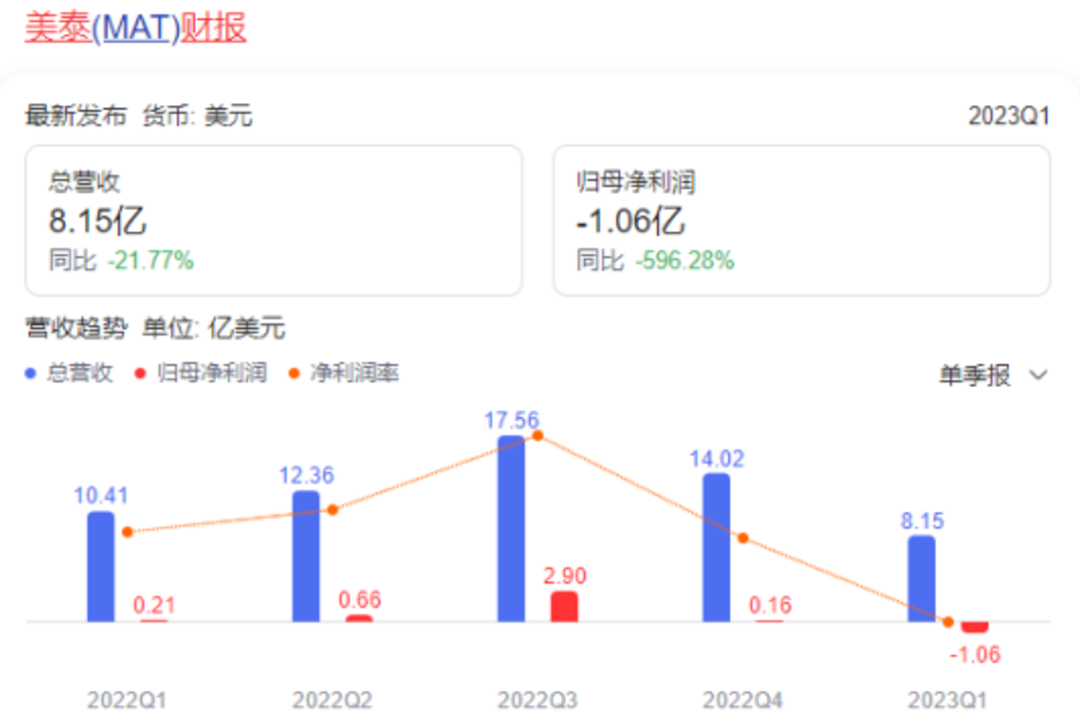Click the 2023Q1 period label at top right
The height and width of the screenshot is (728, 1080).
pyautogui.click(x=1009, y=116)
